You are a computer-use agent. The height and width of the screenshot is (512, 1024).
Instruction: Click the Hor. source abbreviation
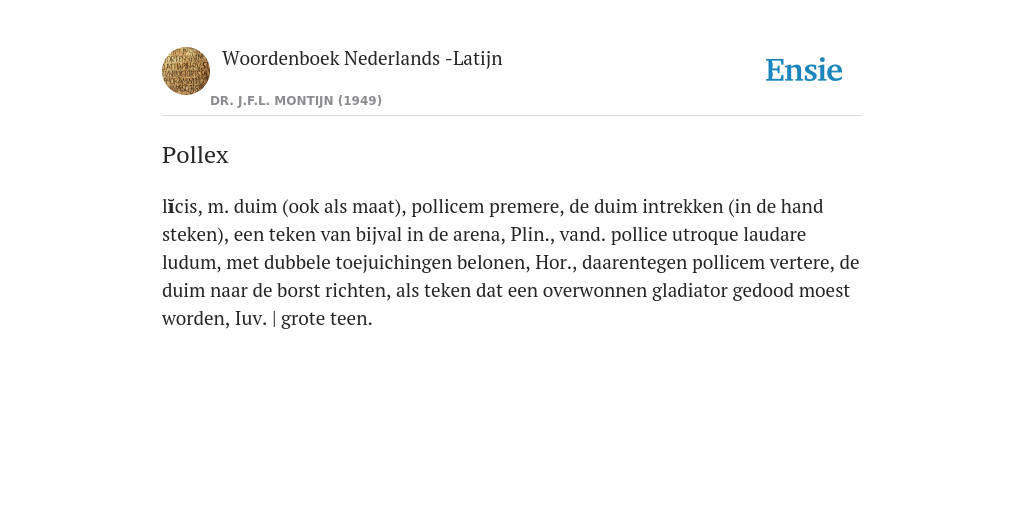click(553, 263)
